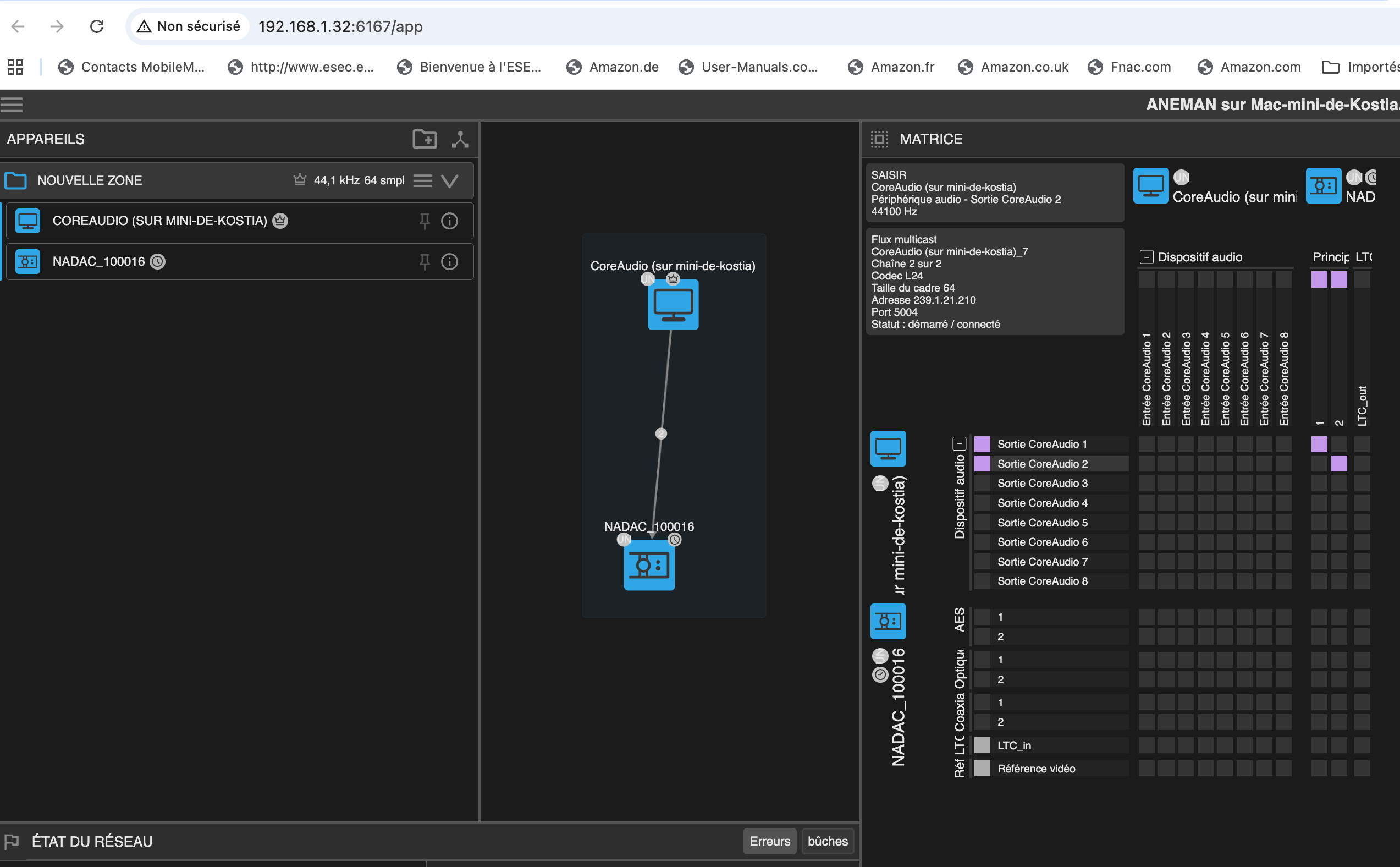Select the NADAC_100016 node in world view

649,566
